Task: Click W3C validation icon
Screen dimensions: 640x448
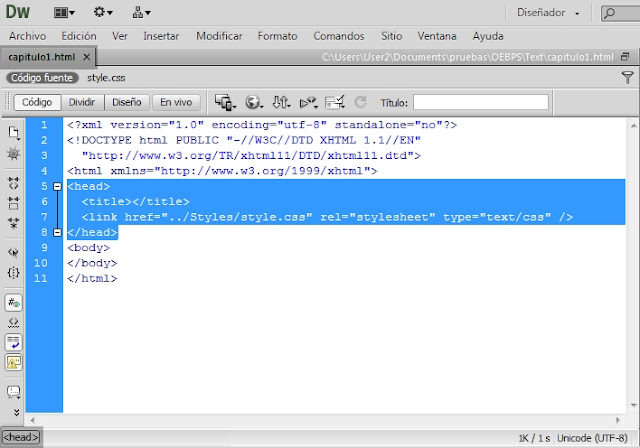Action: [x=308, y=102]
